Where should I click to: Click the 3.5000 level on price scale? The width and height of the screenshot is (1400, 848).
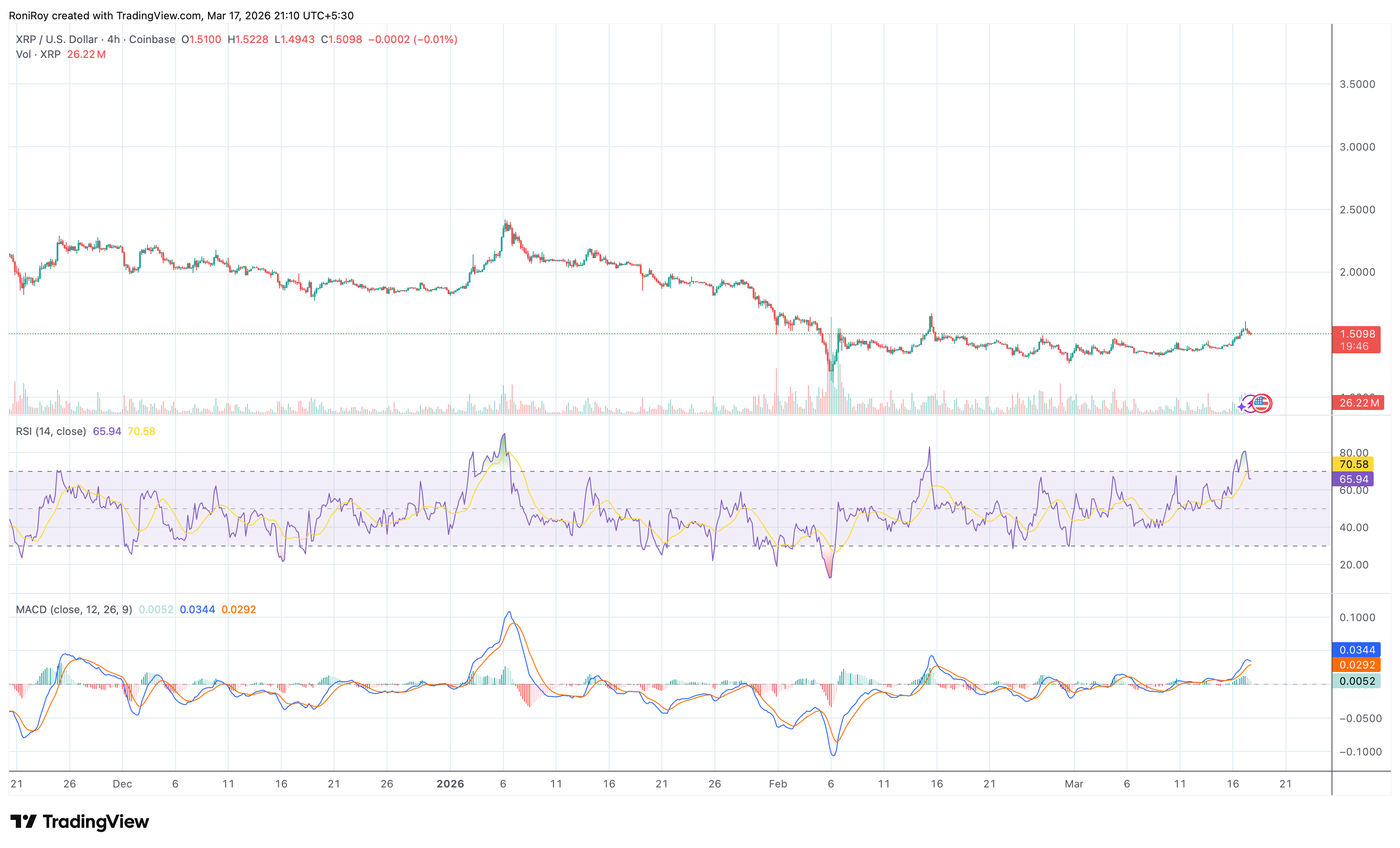tap(1357, 84)
